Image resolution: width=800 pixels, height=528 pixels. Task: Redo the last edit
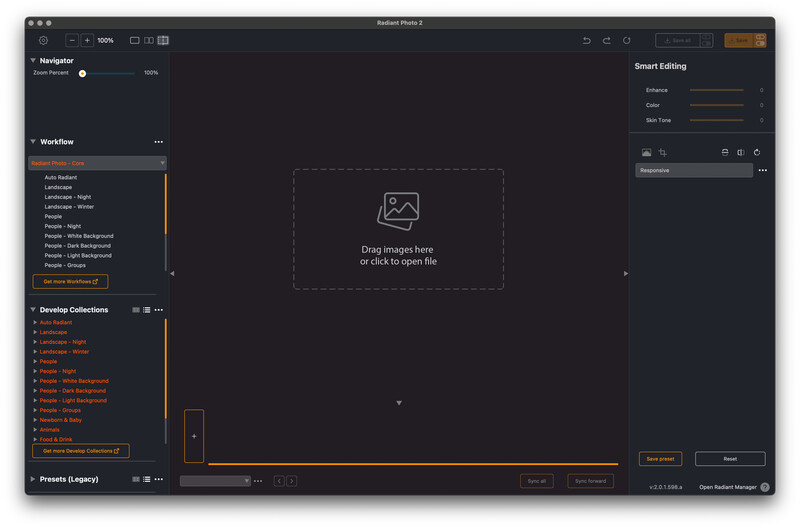(607, 40)
